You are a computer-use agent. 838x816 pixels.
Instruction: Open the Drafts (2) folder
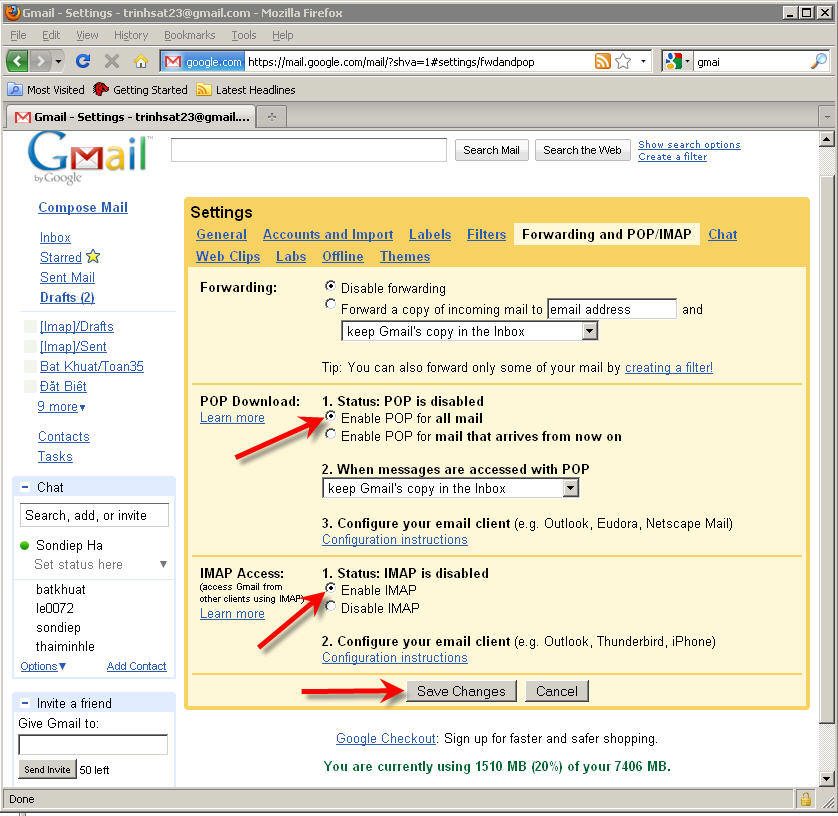pyautogui.click(x=67, y=298)
